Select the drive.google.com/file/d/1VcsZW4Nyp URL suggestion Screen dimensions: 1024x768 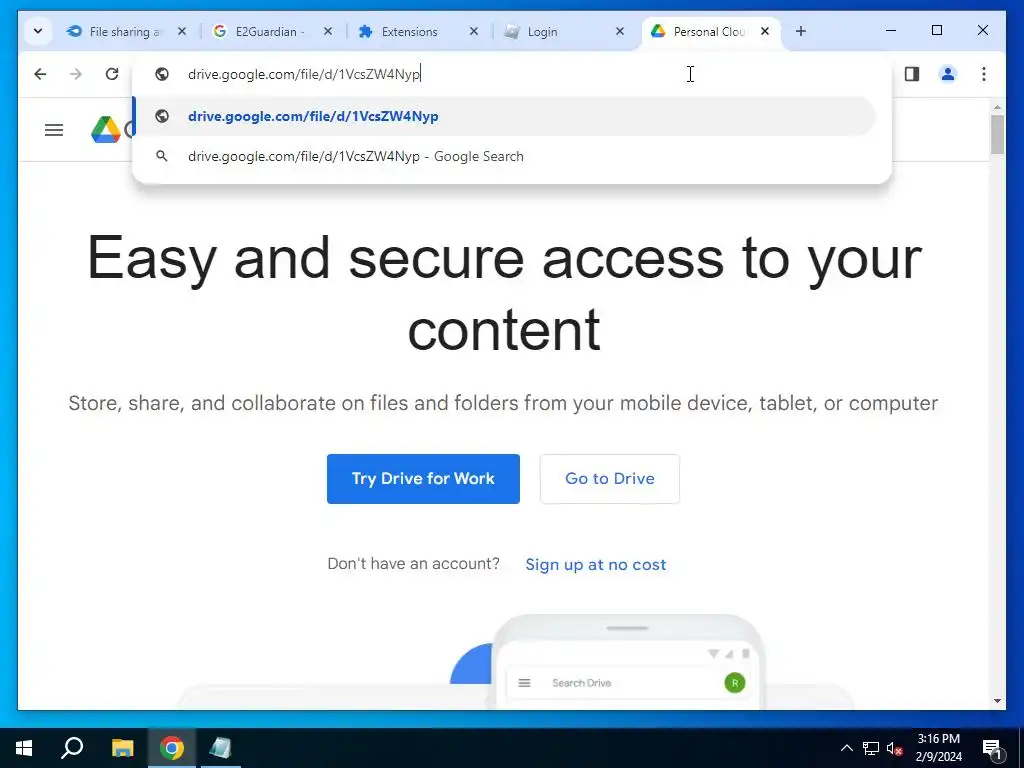click(505, 116)
